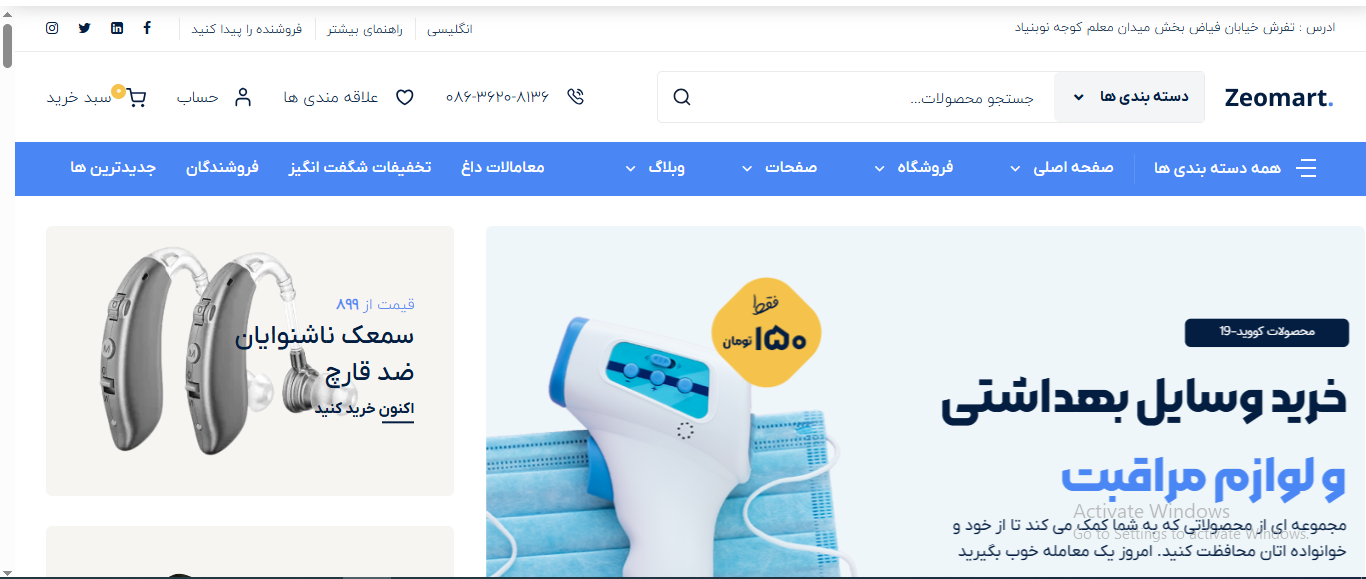Open the hamburger all-categories menu icon

1306,168
